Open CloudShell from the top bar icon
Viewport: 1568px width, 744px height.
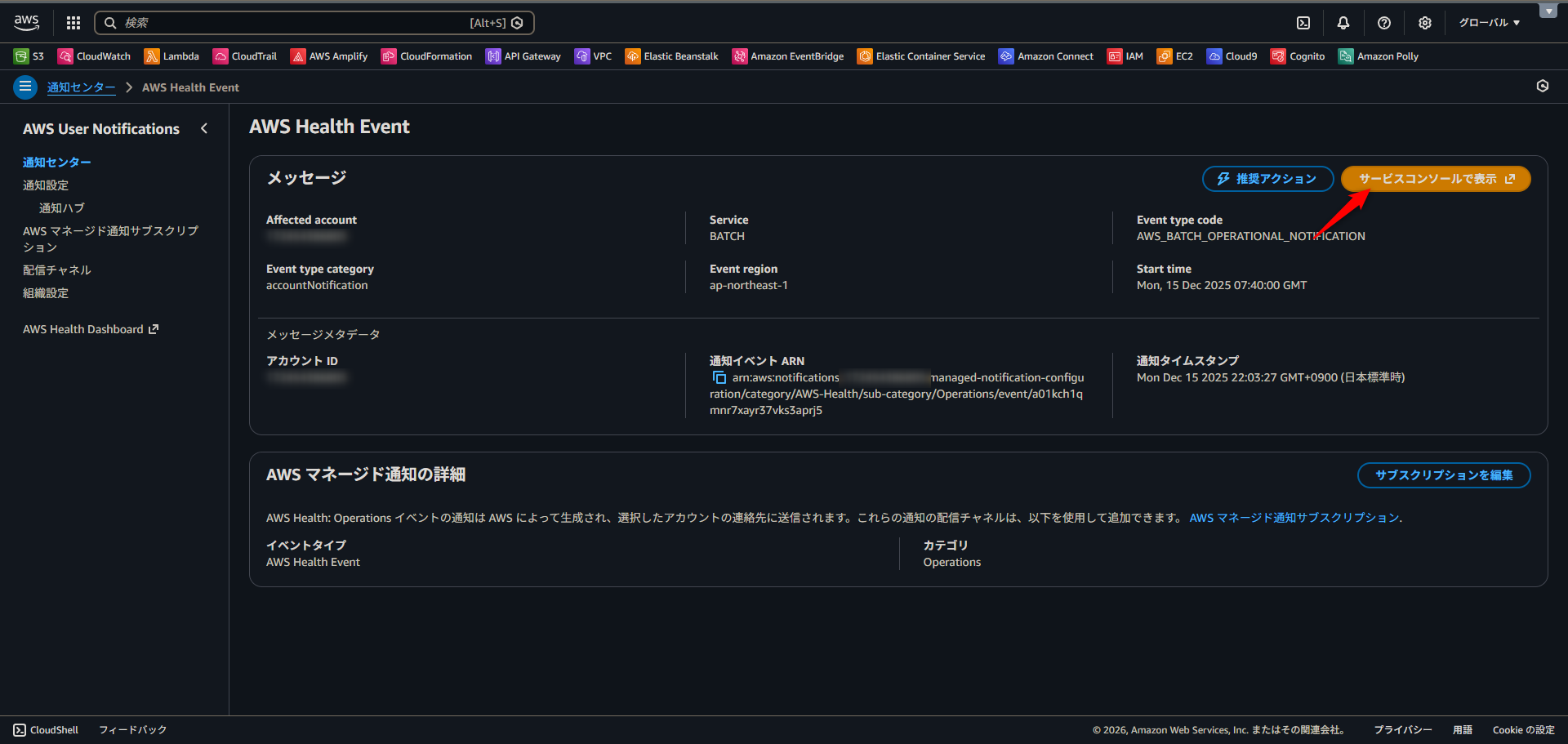[x=1303, y=23]
